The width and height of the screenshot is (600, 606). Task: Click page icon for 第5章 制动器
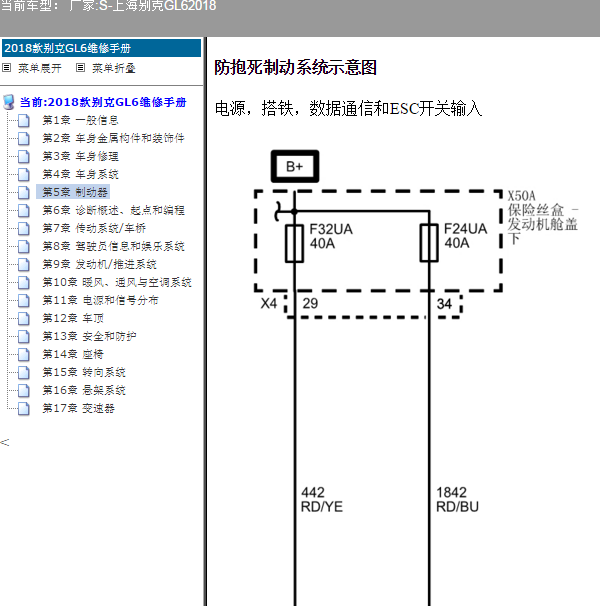tap(24, 192)
